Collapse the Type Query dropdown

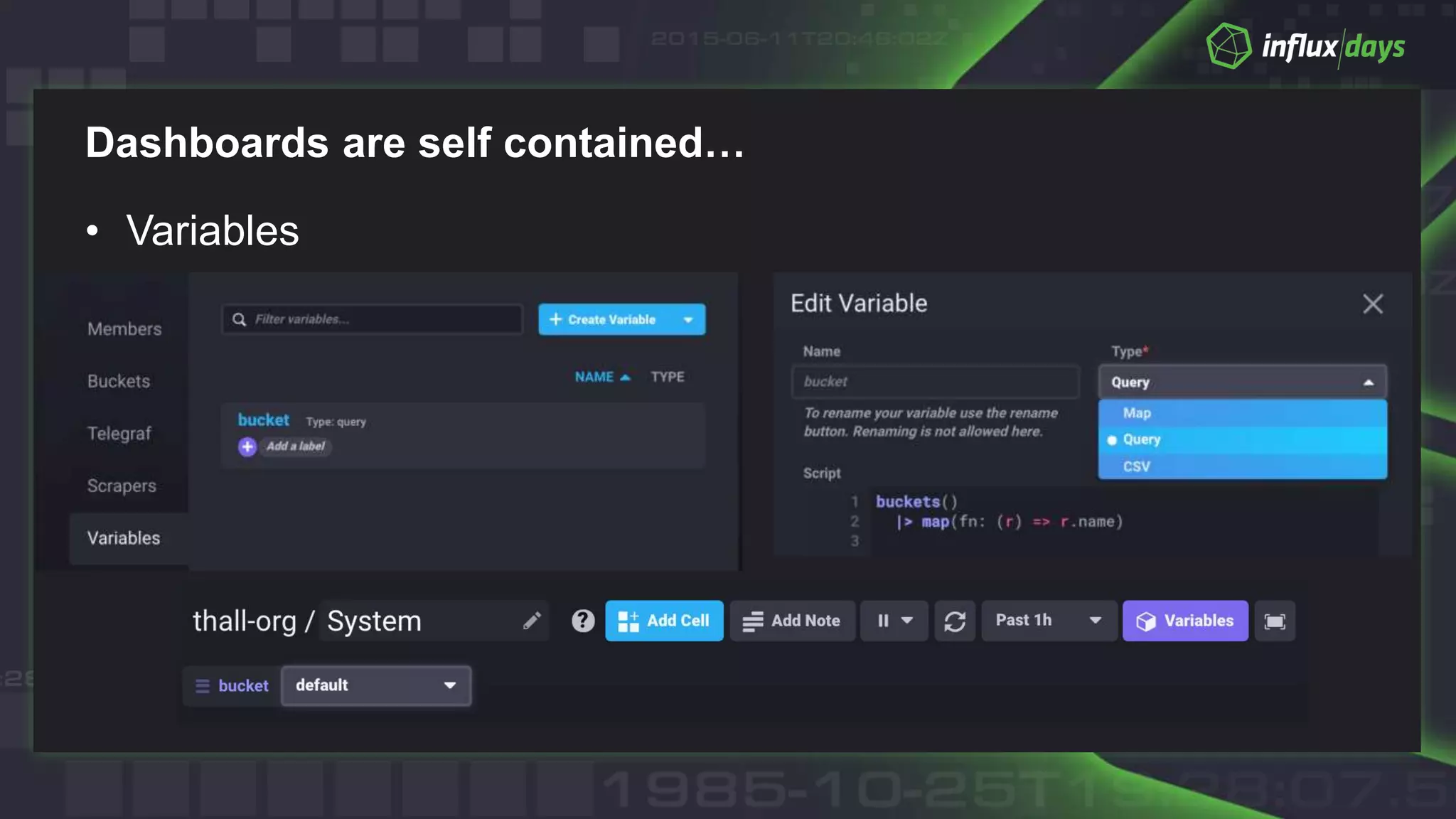click(1242, 382)
